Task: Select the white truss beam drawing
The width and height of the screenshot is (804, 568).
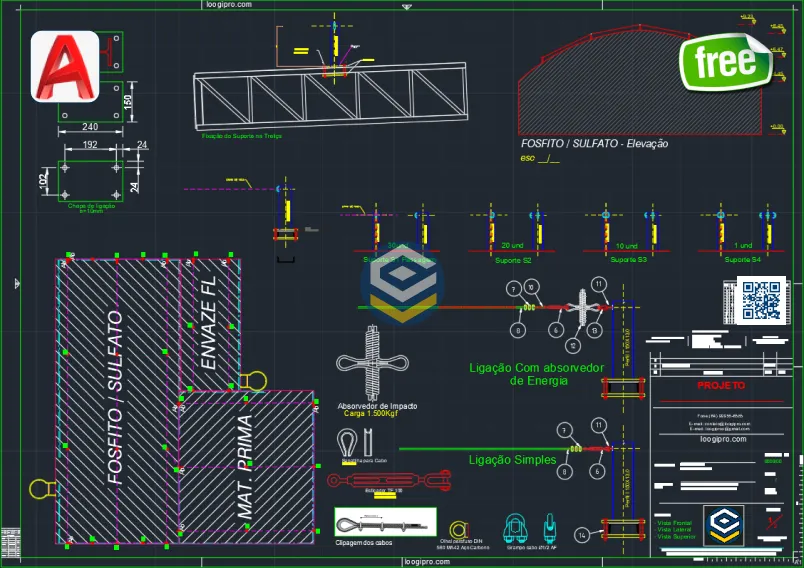Action: click(x=330, y=98)
